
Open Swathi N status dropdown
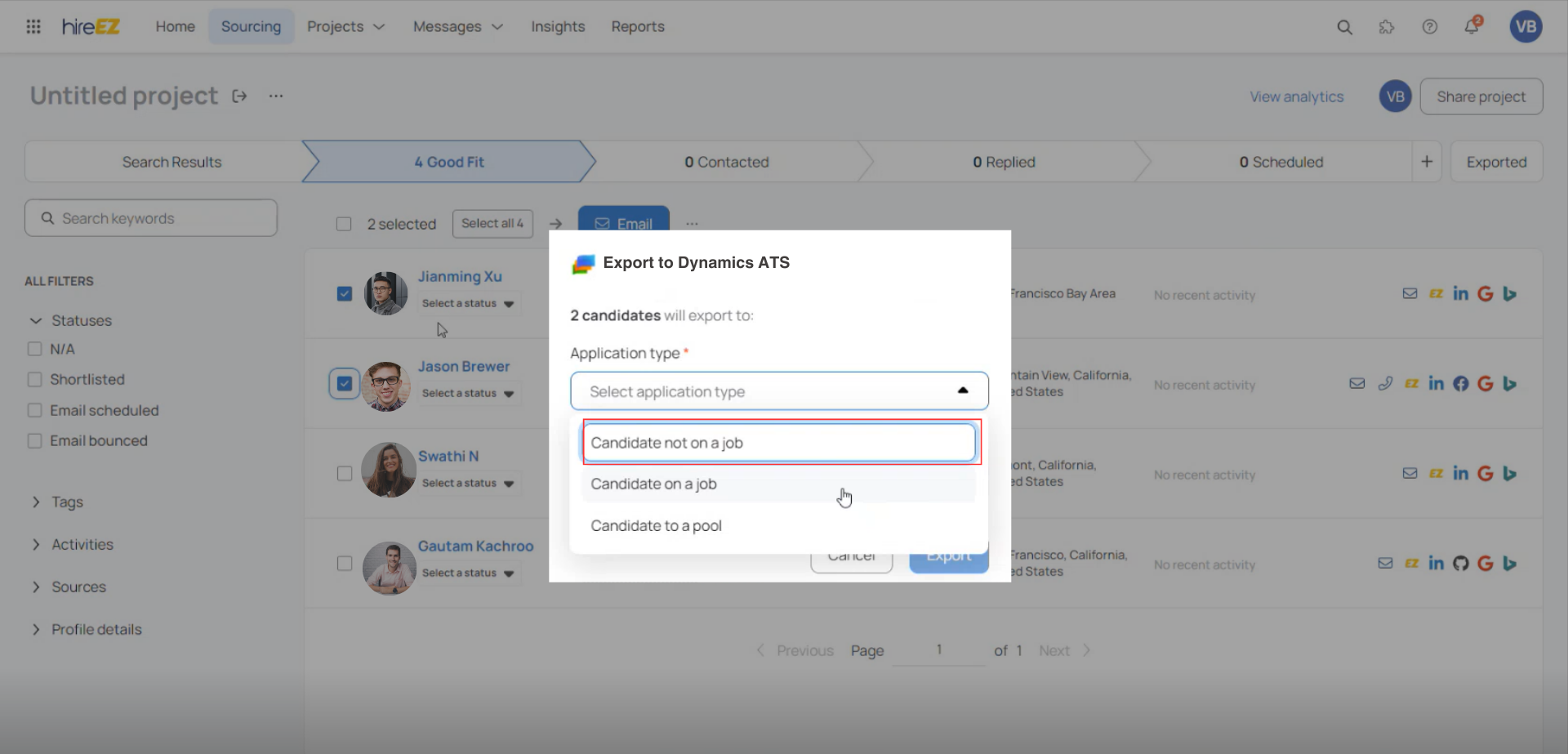[x=468, y=483]
